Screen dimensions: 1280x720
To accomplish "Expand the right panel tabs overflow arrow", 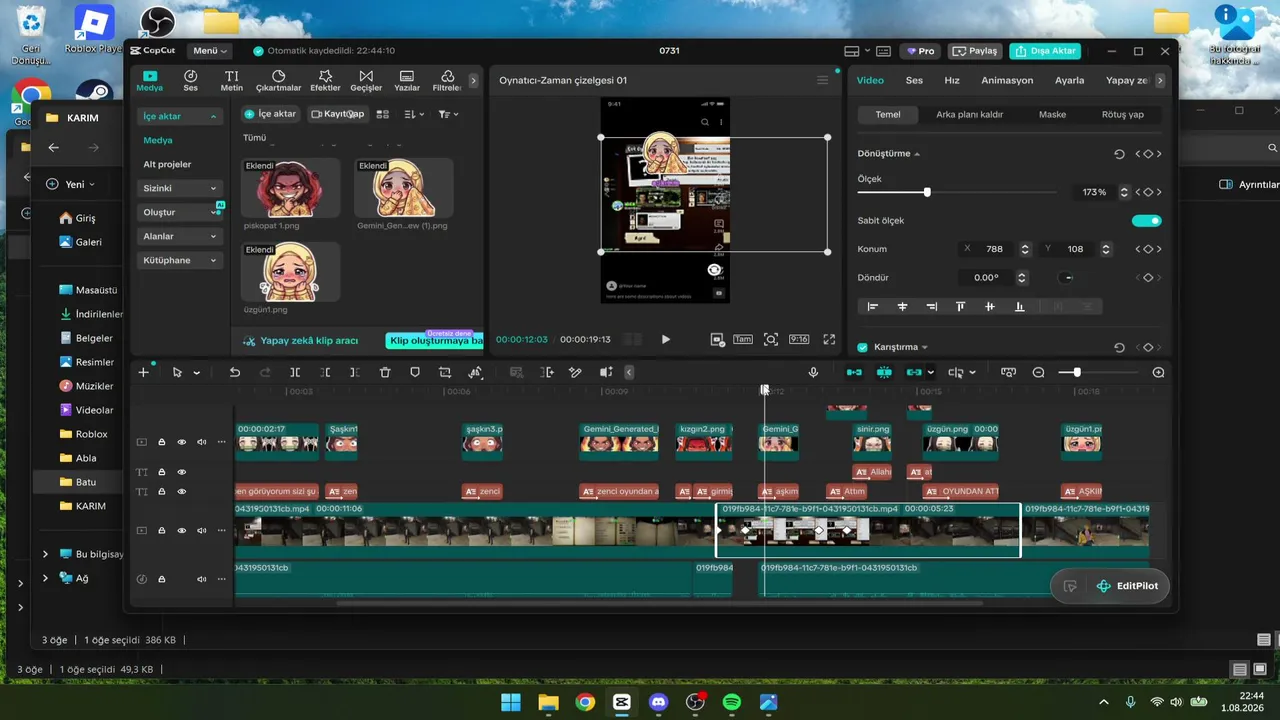I will pos(1159,80).
